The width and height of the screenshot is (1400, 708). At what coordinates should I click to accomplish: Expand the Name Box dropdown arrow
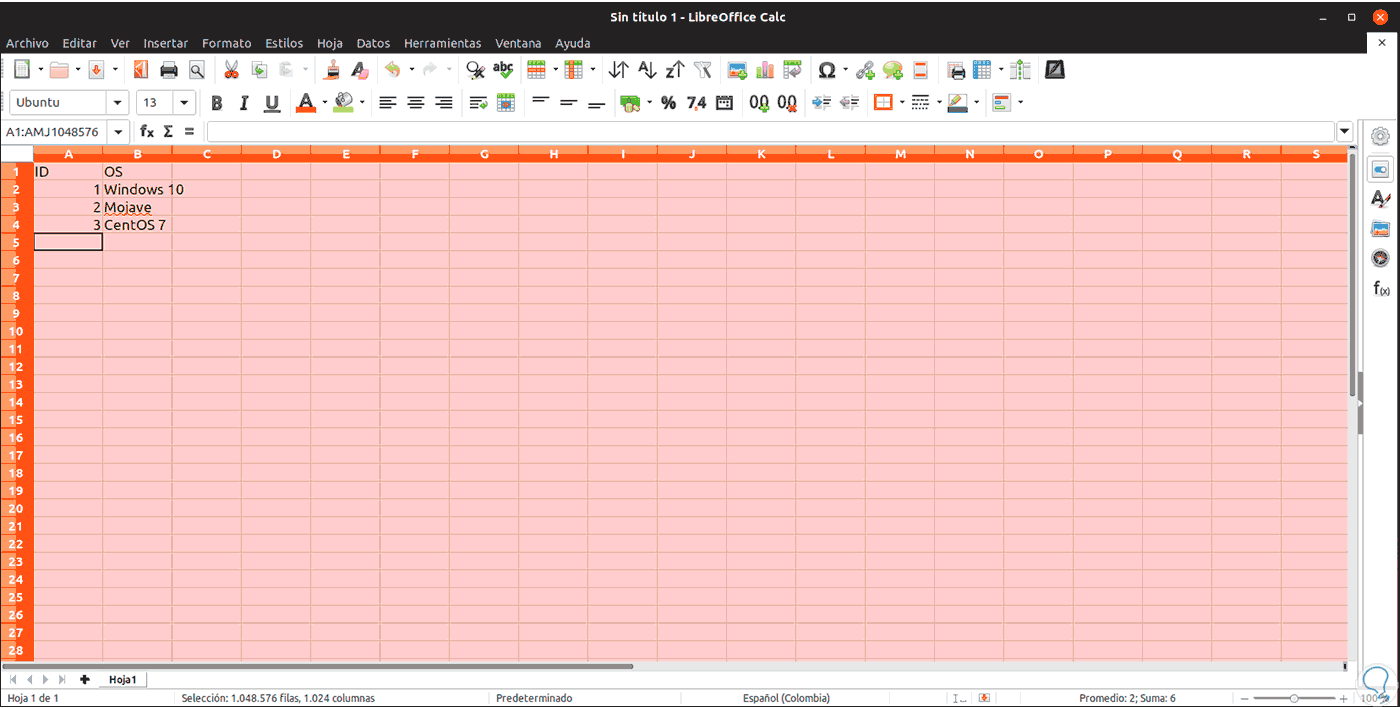point(119,132)
